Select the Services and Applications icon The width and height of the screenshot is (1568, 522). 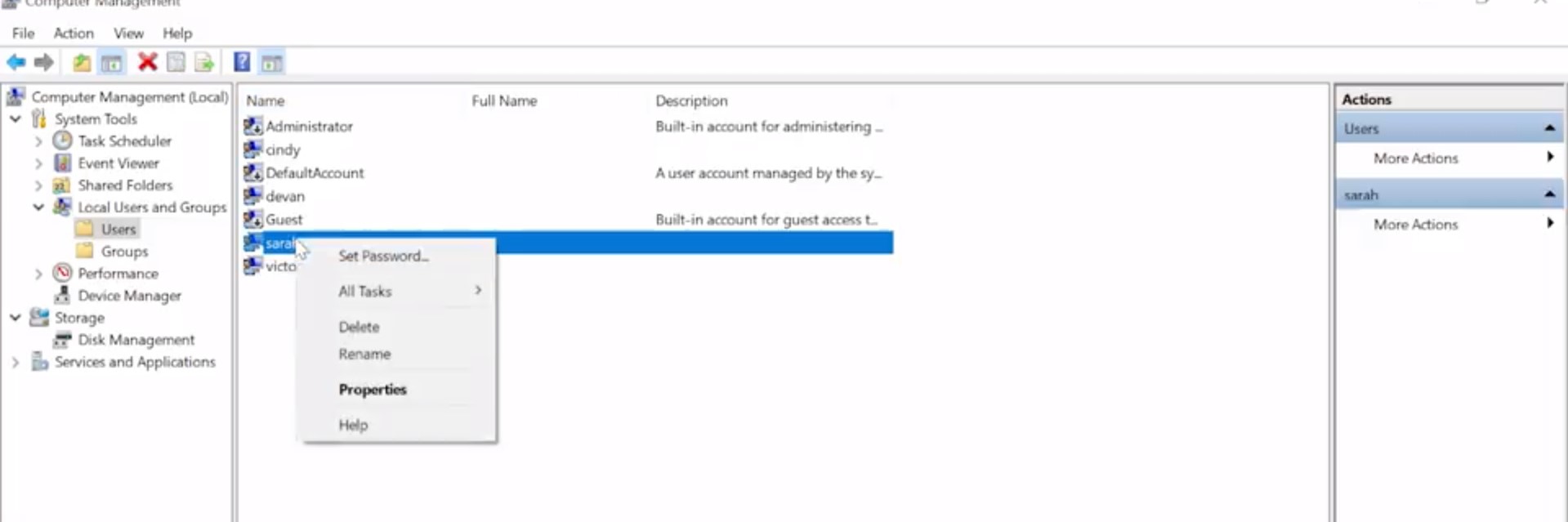[x=39, y=361]
